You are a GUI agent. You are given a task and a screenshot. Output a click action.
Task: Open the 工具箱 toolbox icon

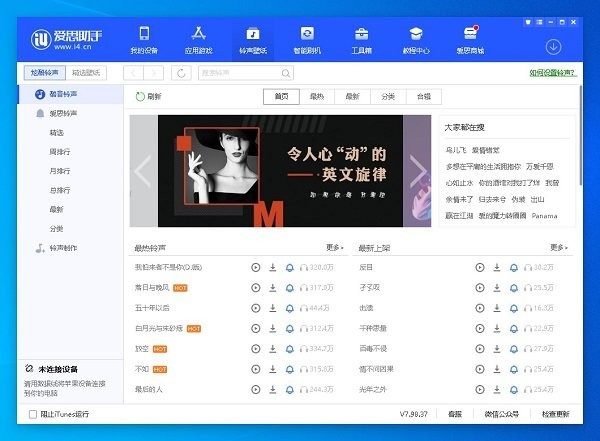(x=361, y=39)
